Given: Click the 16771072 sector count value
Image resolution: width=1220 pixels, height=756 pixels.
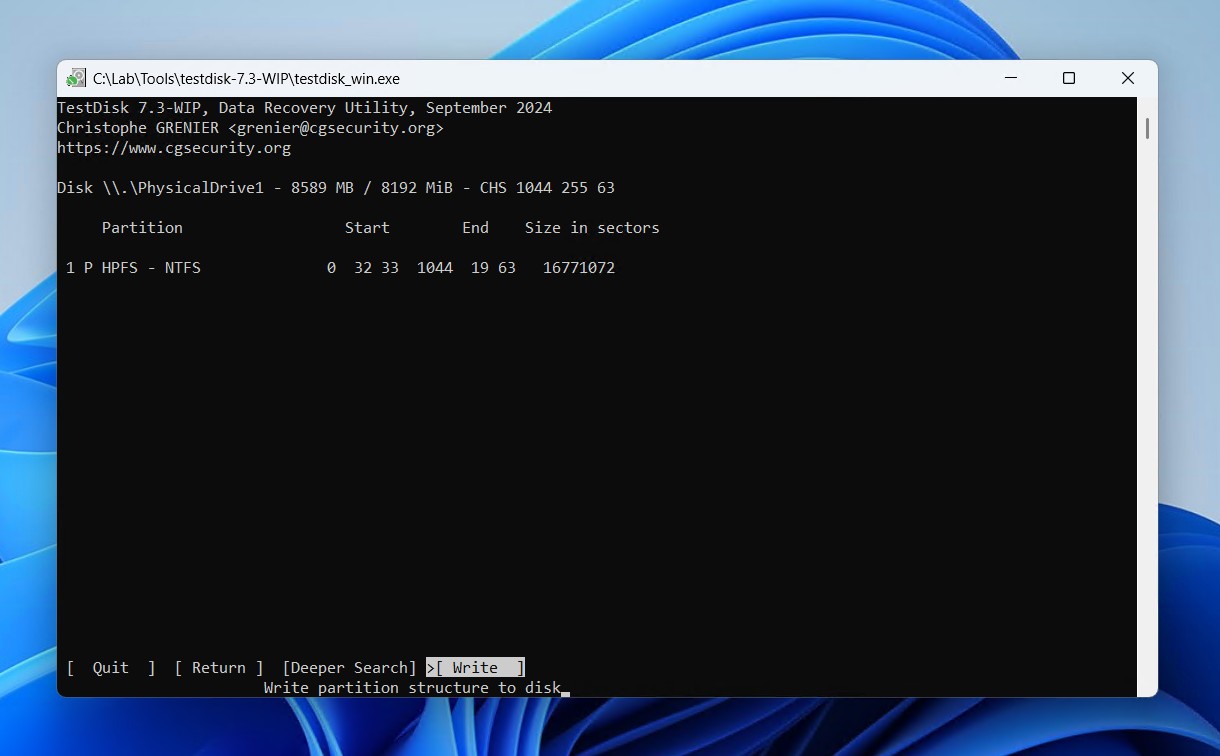Looking at the screenshot, I should [579, 268].
